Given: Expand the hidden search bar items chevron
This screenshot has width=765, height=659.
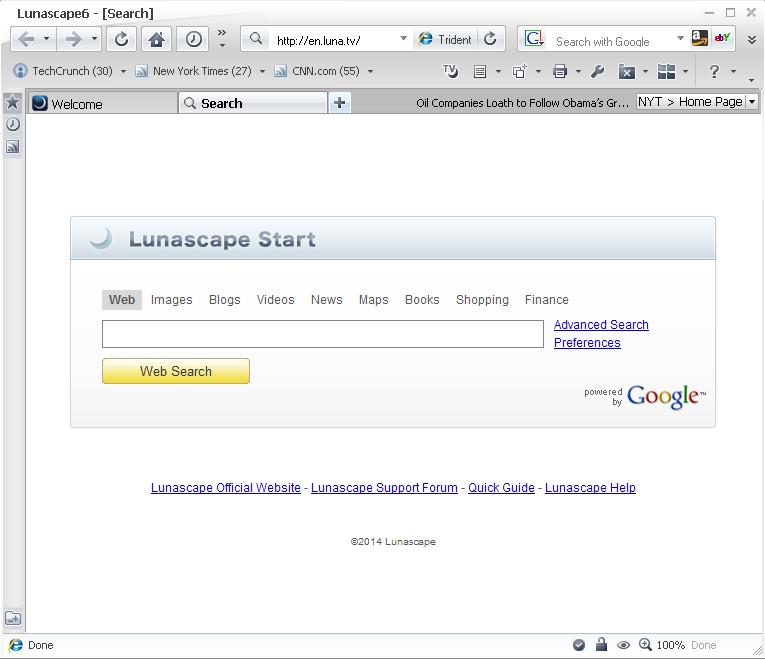Looking at the screenshot, I should click(x=752, y=40).
